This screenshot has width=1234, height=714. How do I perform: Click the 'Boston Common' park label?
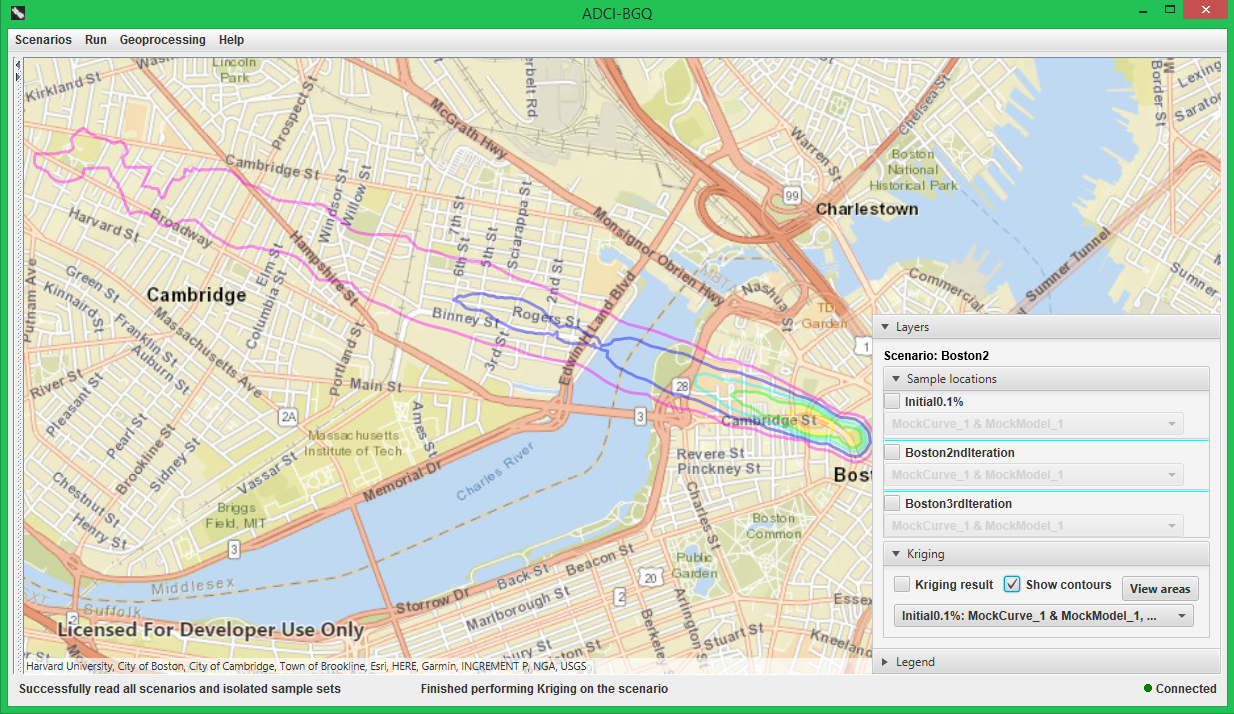tap(774, 526)
